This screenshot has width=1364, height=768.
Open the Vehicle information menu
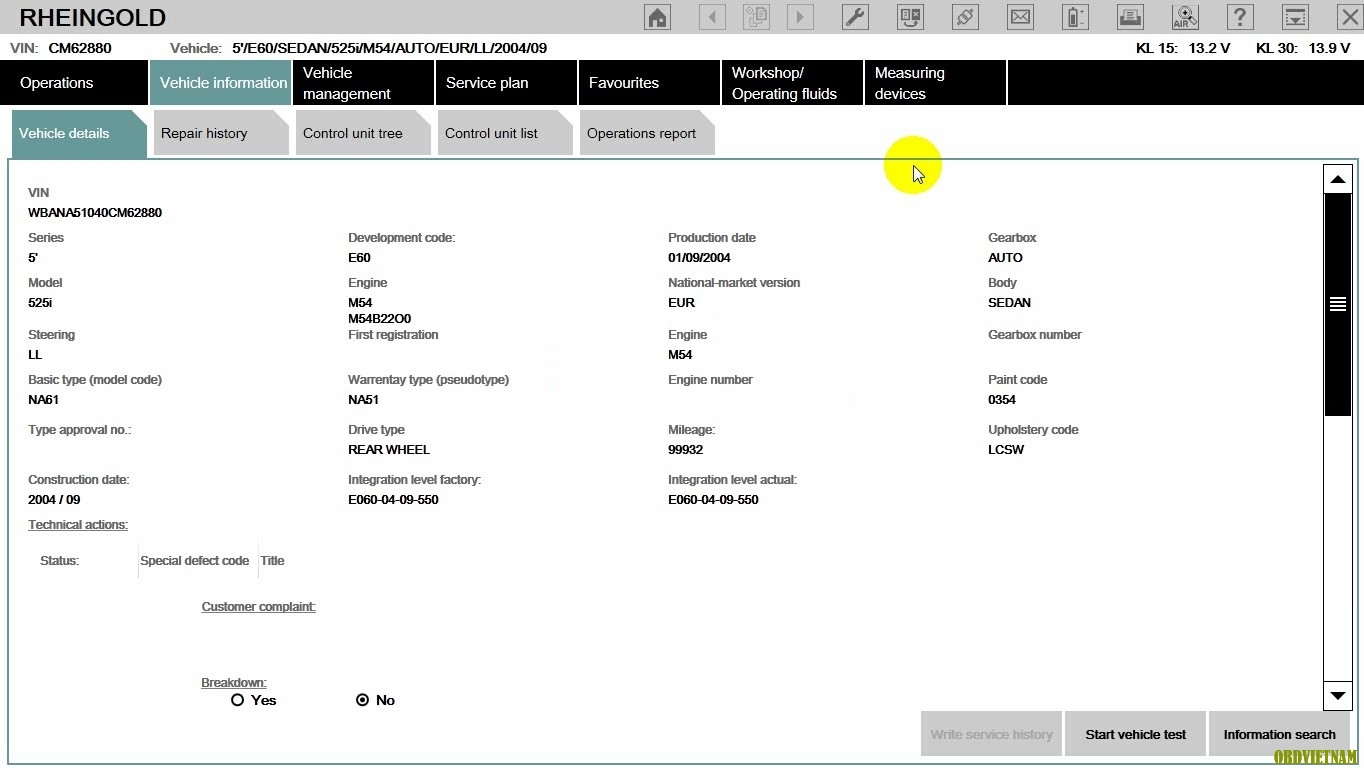click(x=220, y=83)
